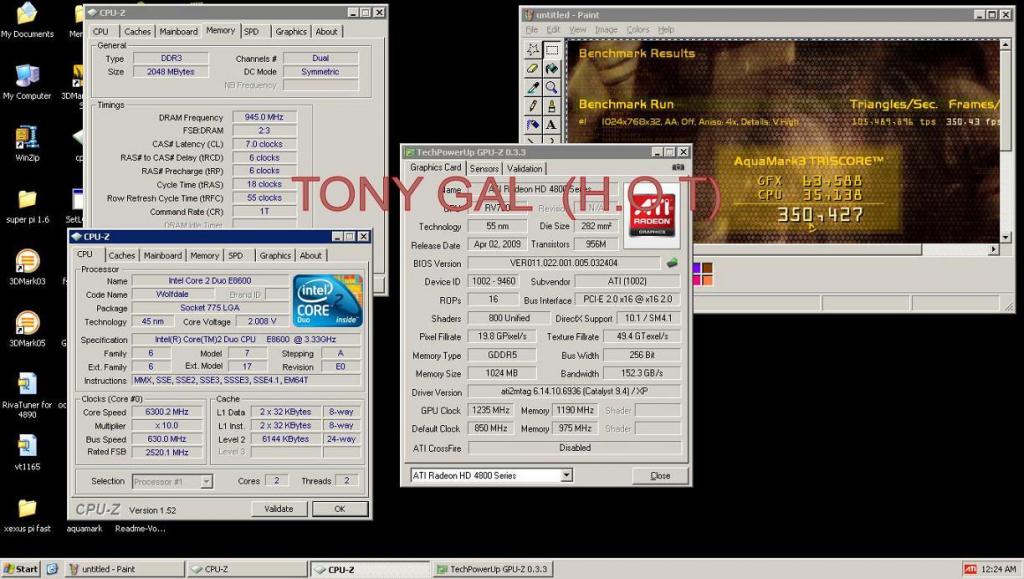This screenshot has height=579, width=1024.
Task: Click the Intel Core 2 Duo logo
Action: [x=327, y=301]
